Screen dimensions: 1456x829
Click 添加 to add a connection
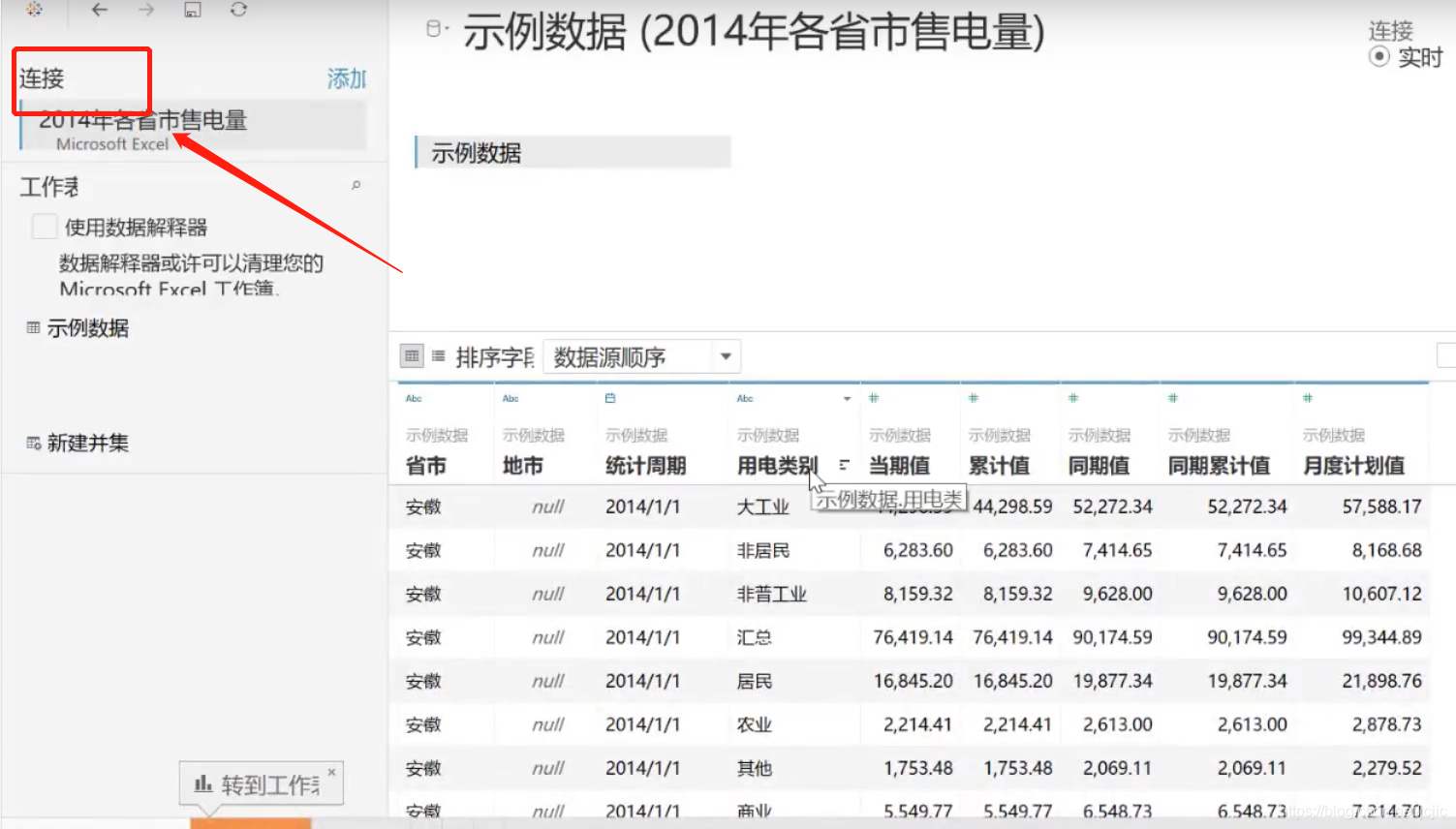(x=346, y=78)
